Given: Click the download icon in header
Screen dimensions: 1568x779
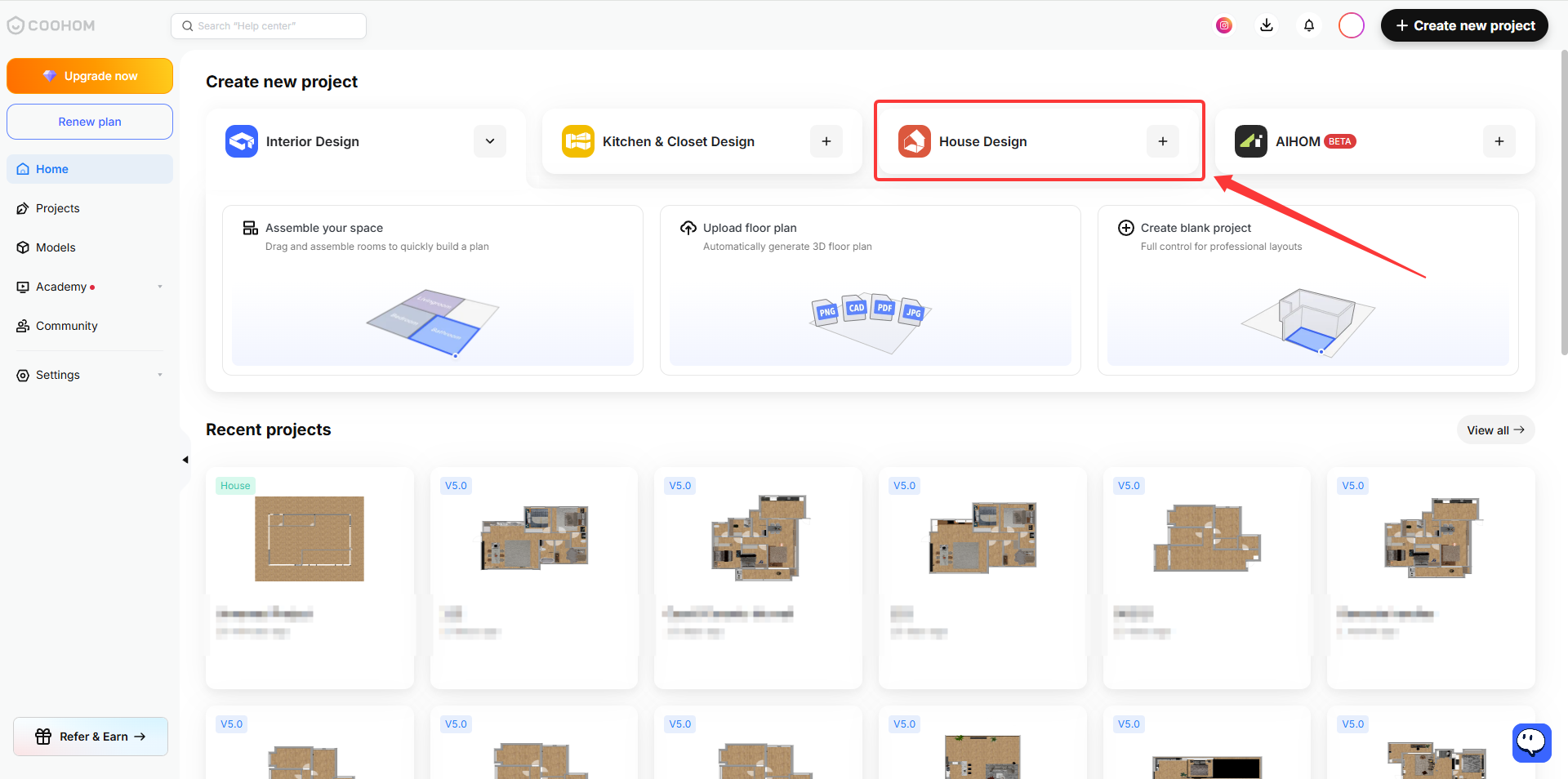Looking at the screenshot, I should [1267, 25].
